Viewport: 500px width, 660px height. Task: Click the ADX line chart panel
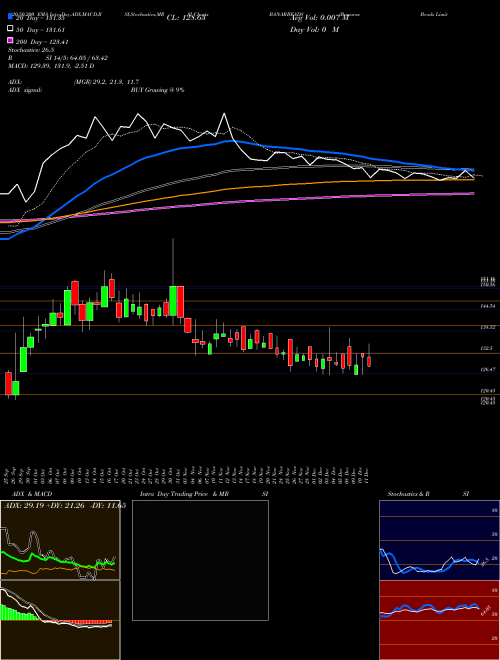[60, 540]
